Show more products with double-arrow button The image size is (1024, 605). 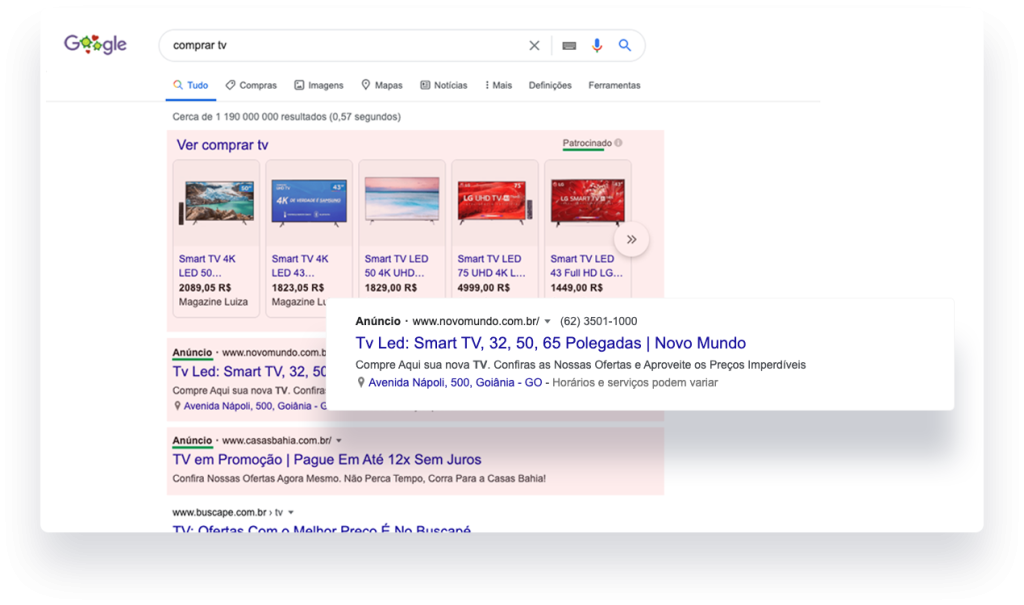[631, 239]
